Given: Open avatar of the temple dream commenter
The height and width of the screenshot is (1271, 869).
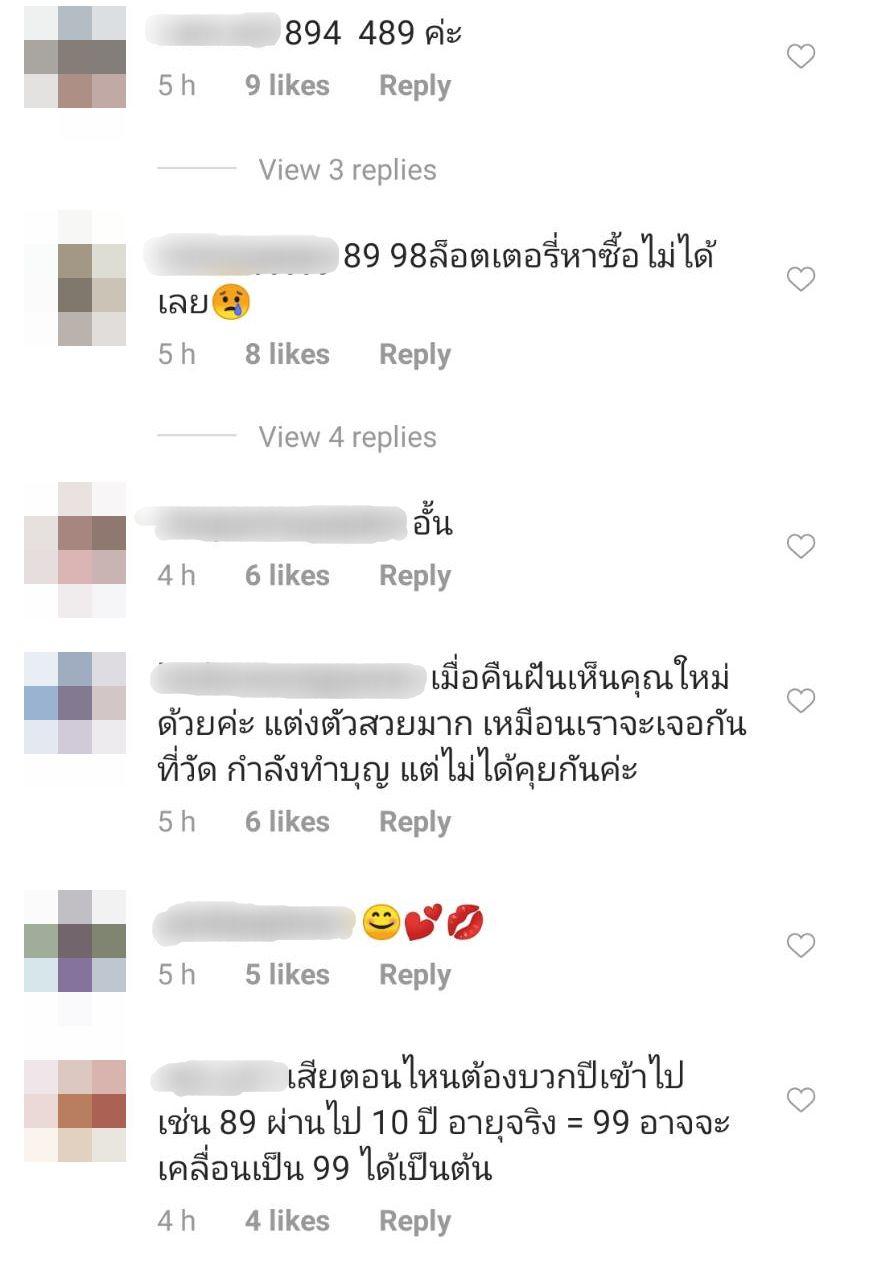Looking at the screenshot, I should 75,703.
